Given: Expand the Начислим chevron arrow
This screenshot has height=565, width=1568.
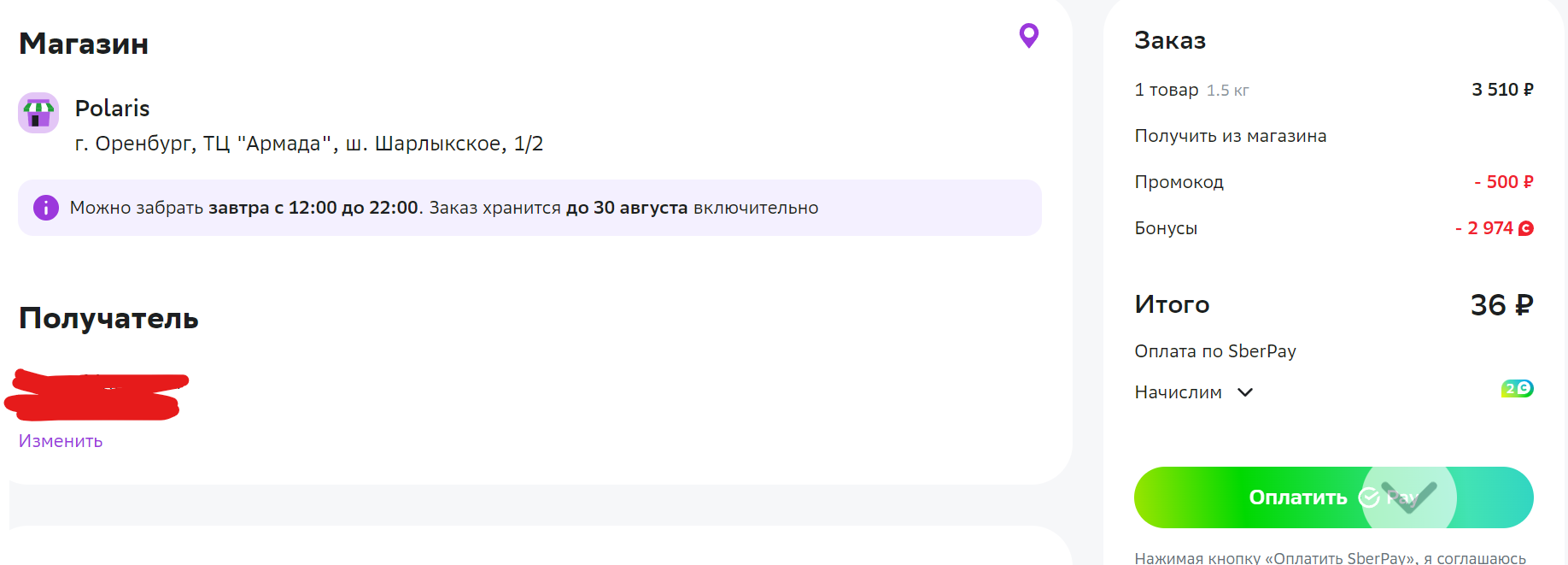Looking at the screenshot, I should 1245,392.
